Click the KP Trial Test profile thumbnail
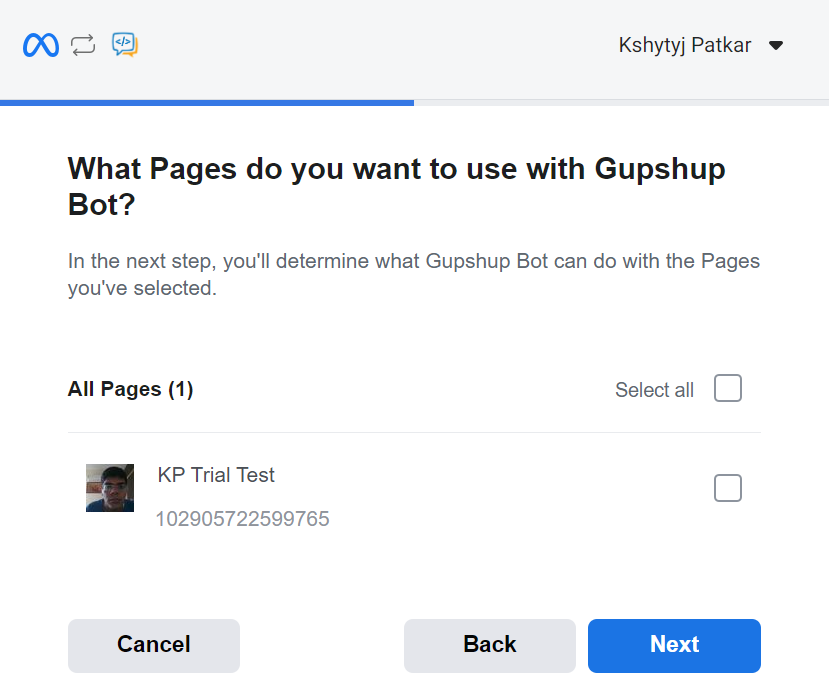The height and width of the screenshot is (683, 829). click(x=110, y=488)
